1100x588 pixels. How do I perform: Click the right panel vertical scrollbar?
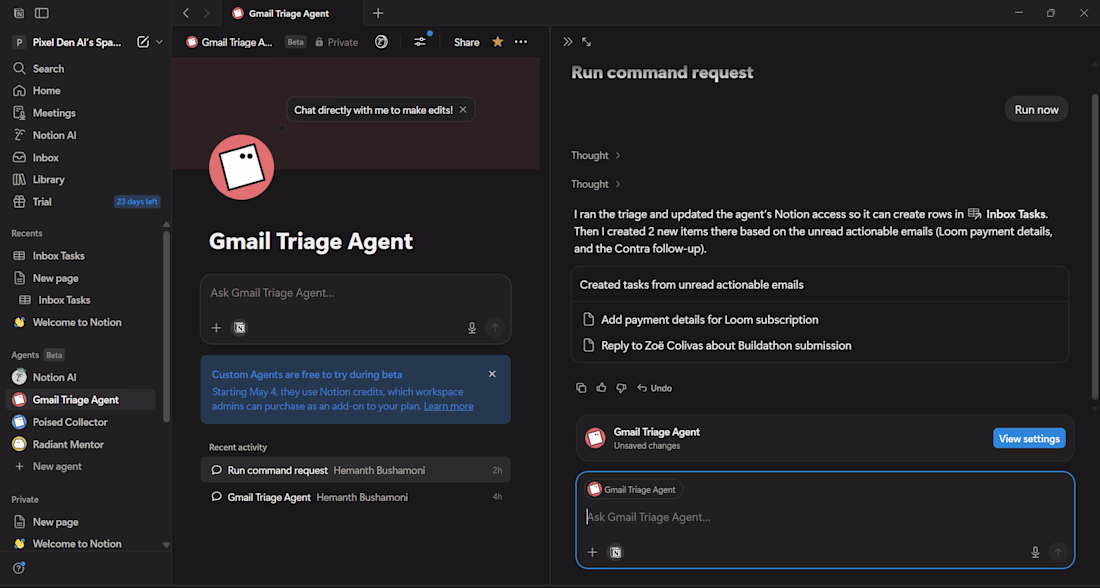(x=1094, y=247)
